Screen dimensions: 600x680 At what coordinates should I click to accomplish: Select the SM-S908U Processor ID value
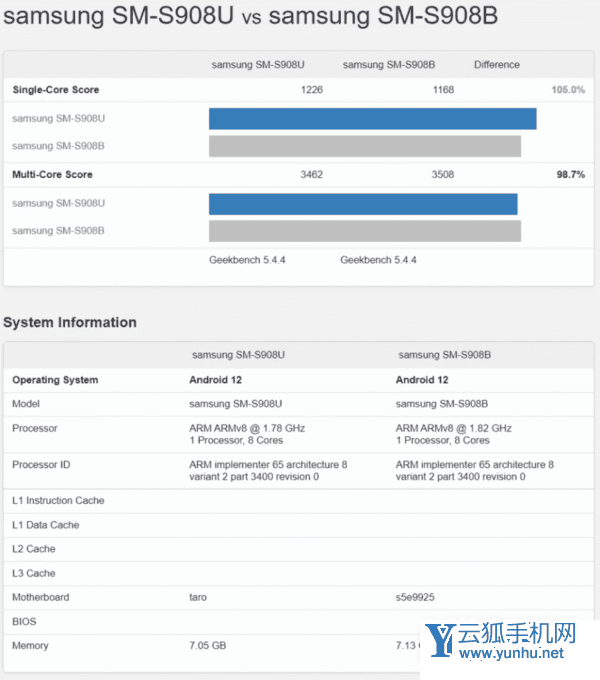tap(268, 471)
